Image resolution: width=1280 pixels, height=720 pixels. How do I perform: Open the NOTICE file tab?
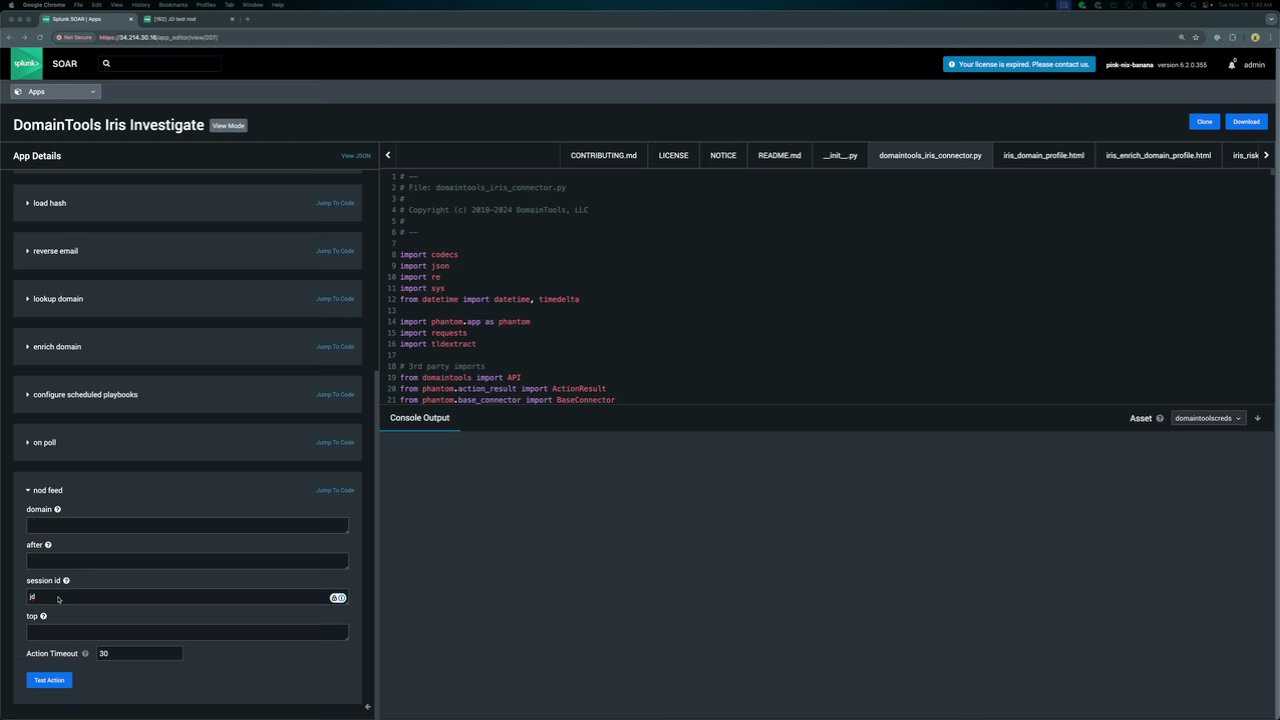coord(723,156)
